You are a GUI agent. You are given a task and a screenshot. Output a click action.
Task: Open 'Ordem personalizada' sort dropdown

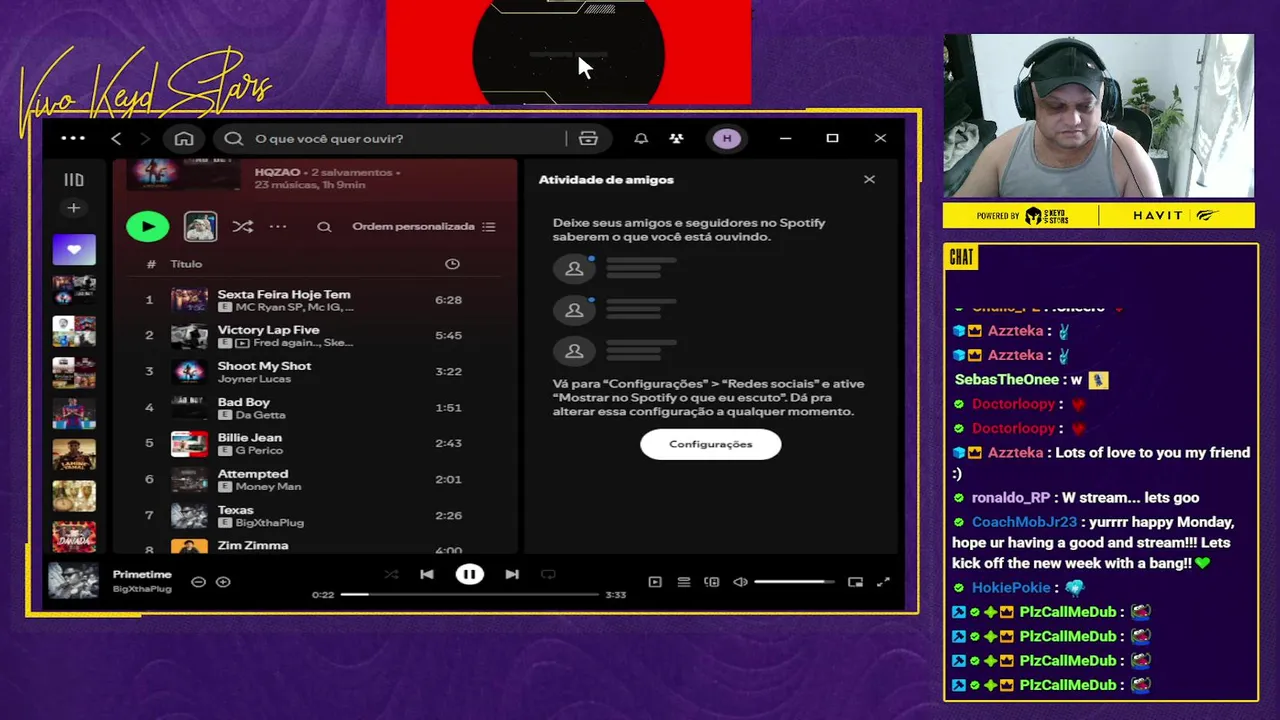424,227
